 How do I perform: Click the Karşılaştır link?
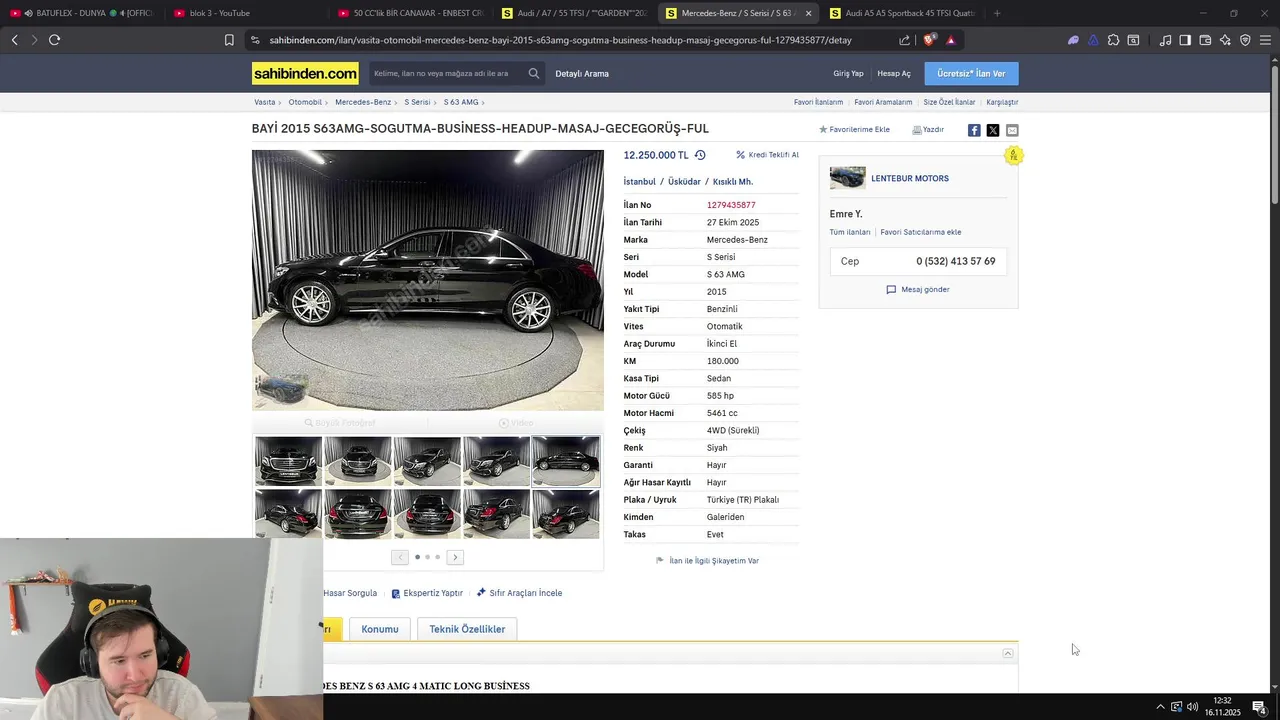point(1002,102)
